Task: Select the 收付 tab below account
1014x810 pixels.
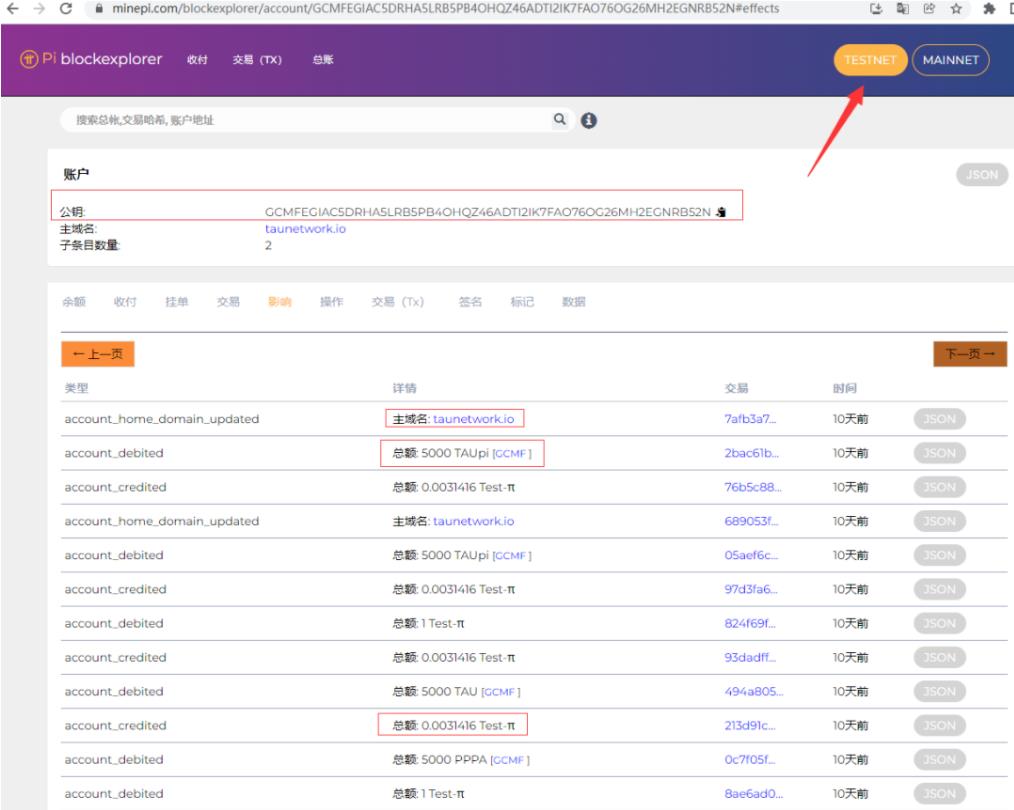Action: [x=125, y=301]
